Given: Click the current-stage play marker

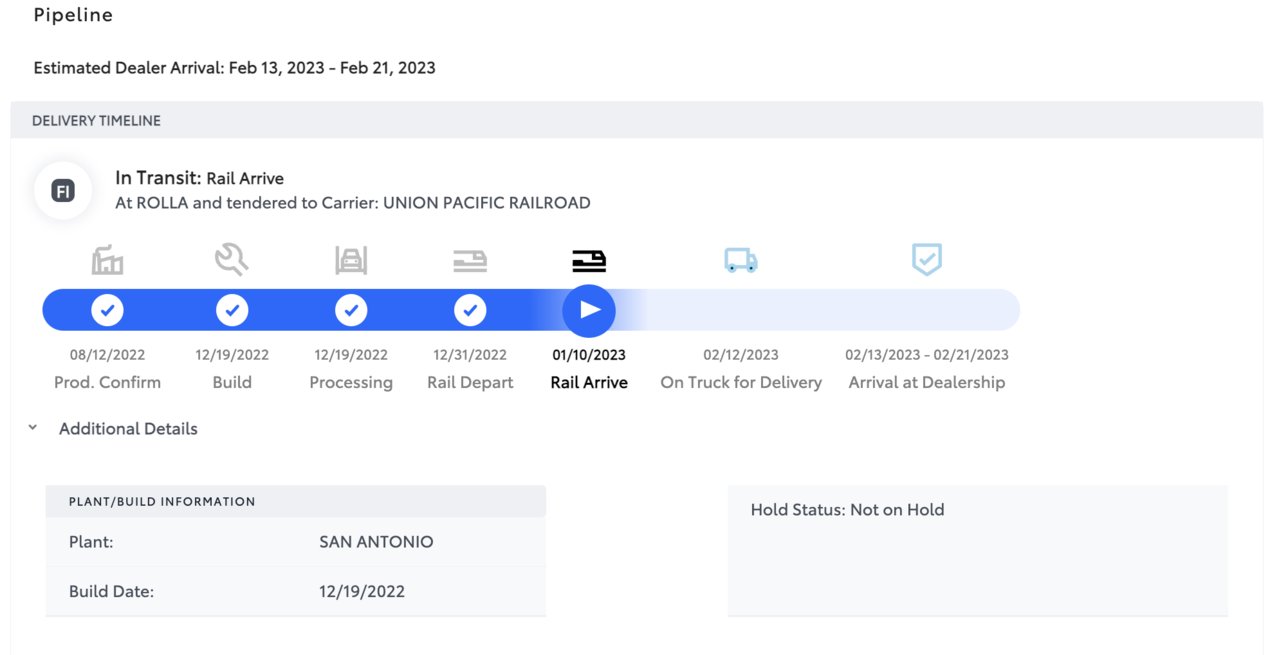Looking at the screenshot, I should [x=589, y=310].
